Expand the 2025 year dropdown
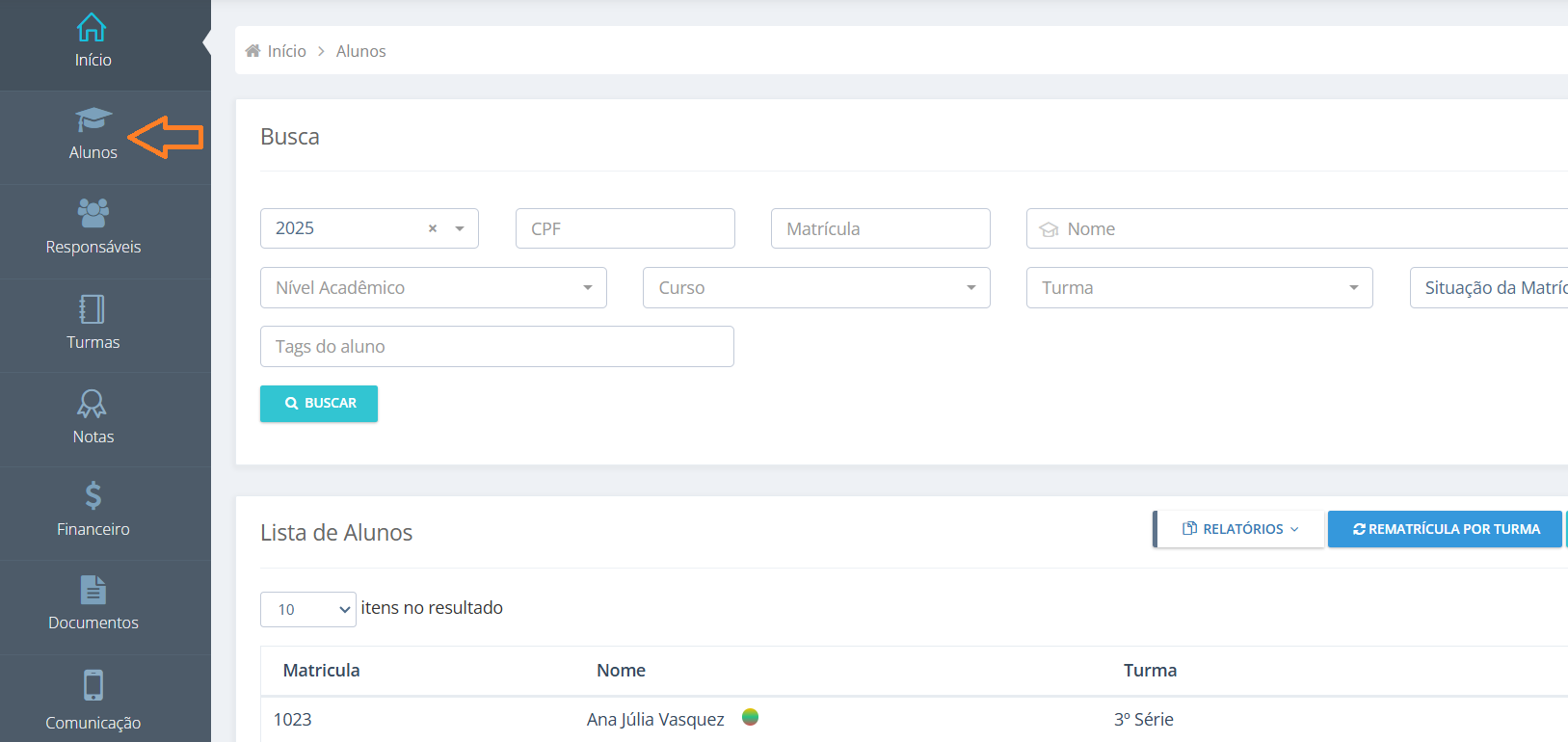The image size is (1568, 742). coord(460,228)
